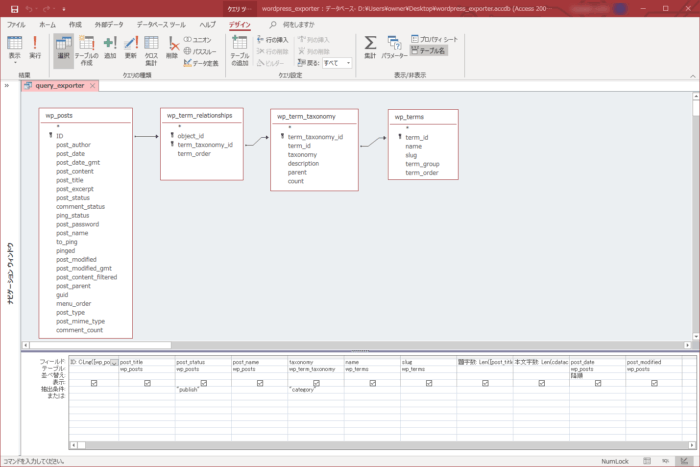Select the query_exporter document tab
700x467 pixels.
(59, 86)
